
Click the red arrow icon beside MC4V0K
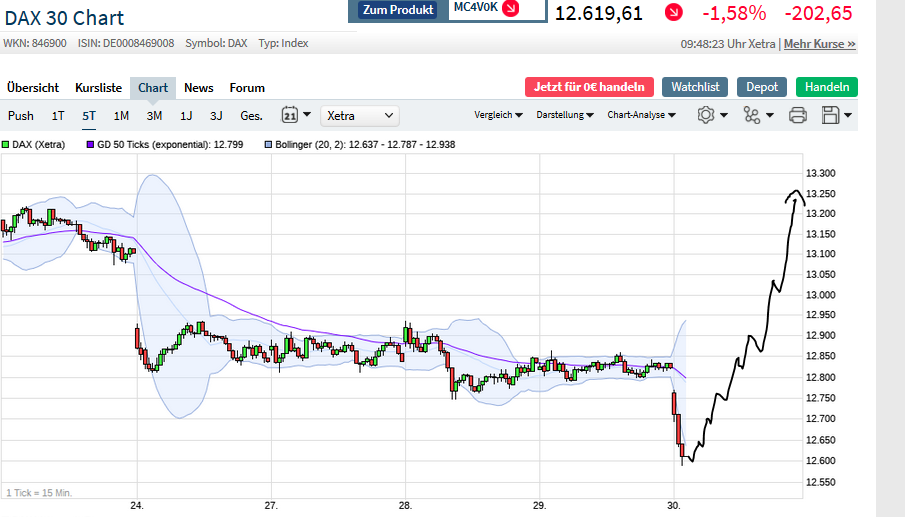[x=511, y=8]
